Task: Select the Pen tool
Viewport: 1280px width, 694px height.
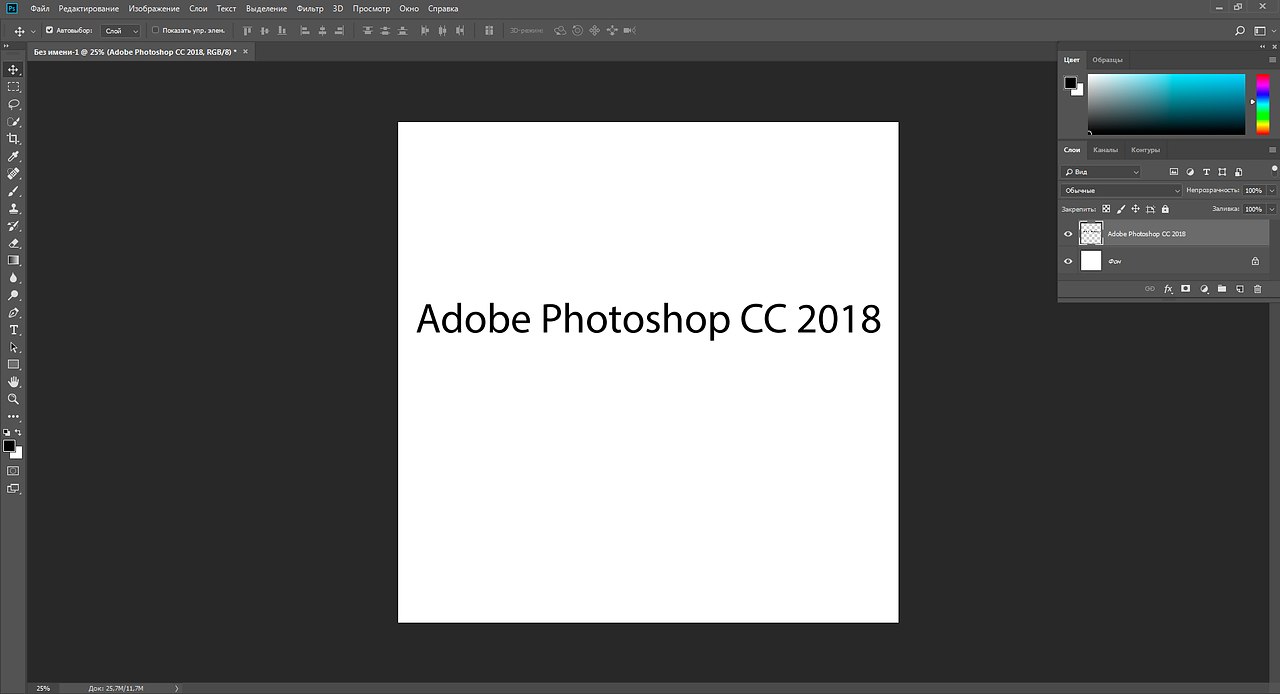Action: coord(14,312)
